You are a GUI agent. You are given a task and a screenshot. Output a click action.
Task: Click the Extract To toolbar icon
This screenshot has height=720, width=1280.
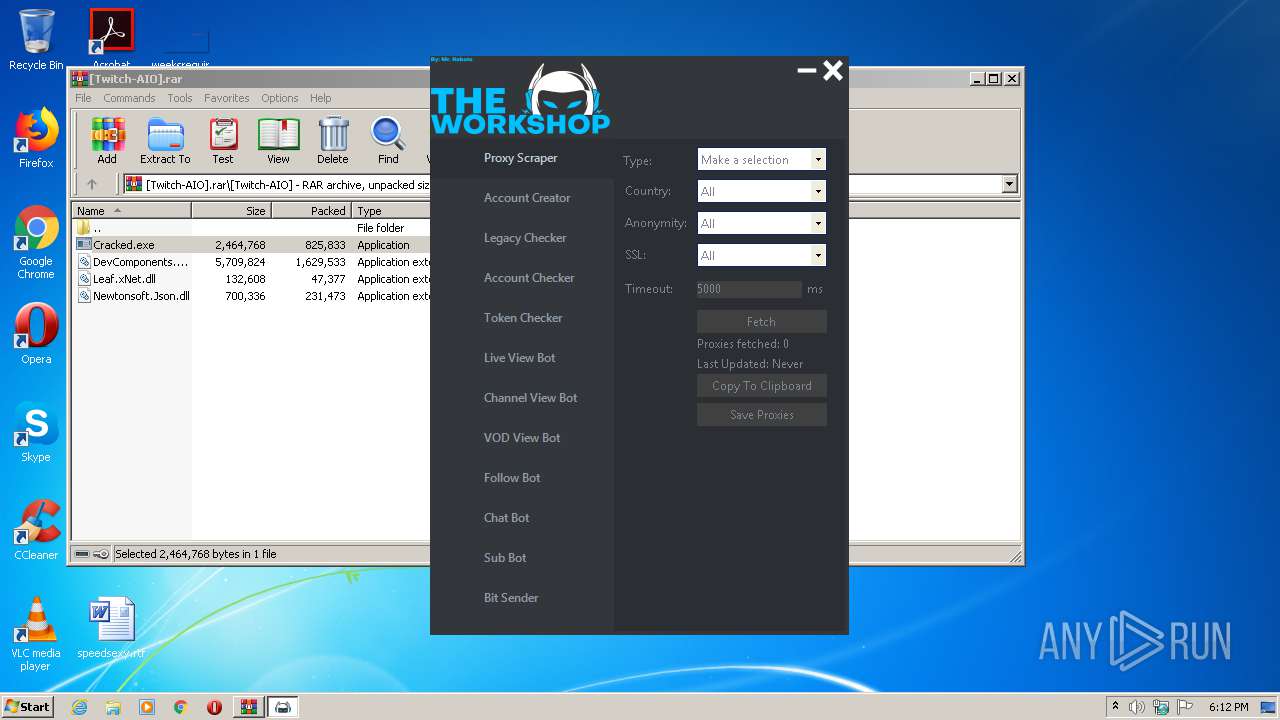click(x=165, y=141)
